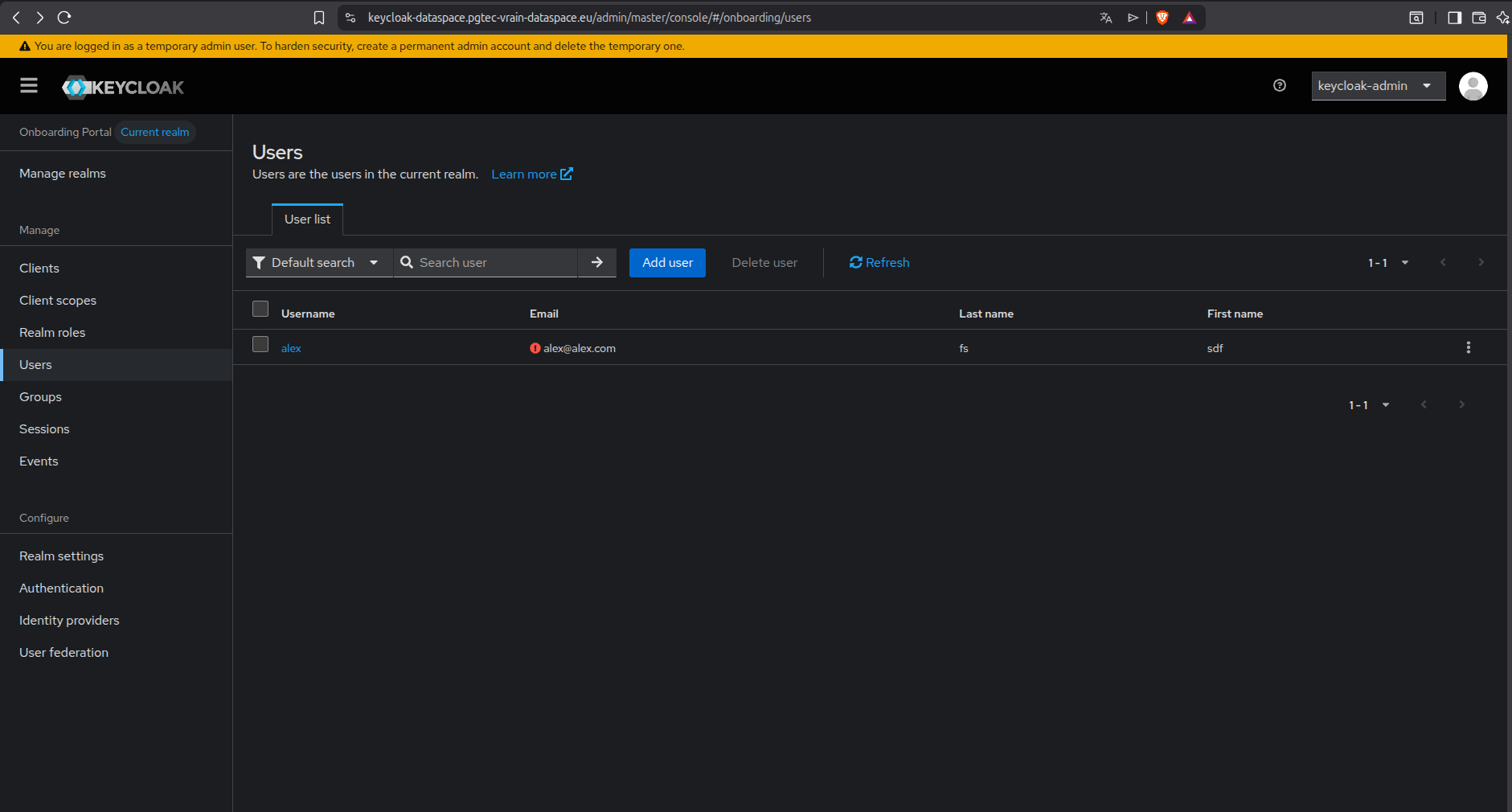1512x812 pixels.
Task: Open the translate page icon
Action: pyautogui.click(x=1106, y=18)
